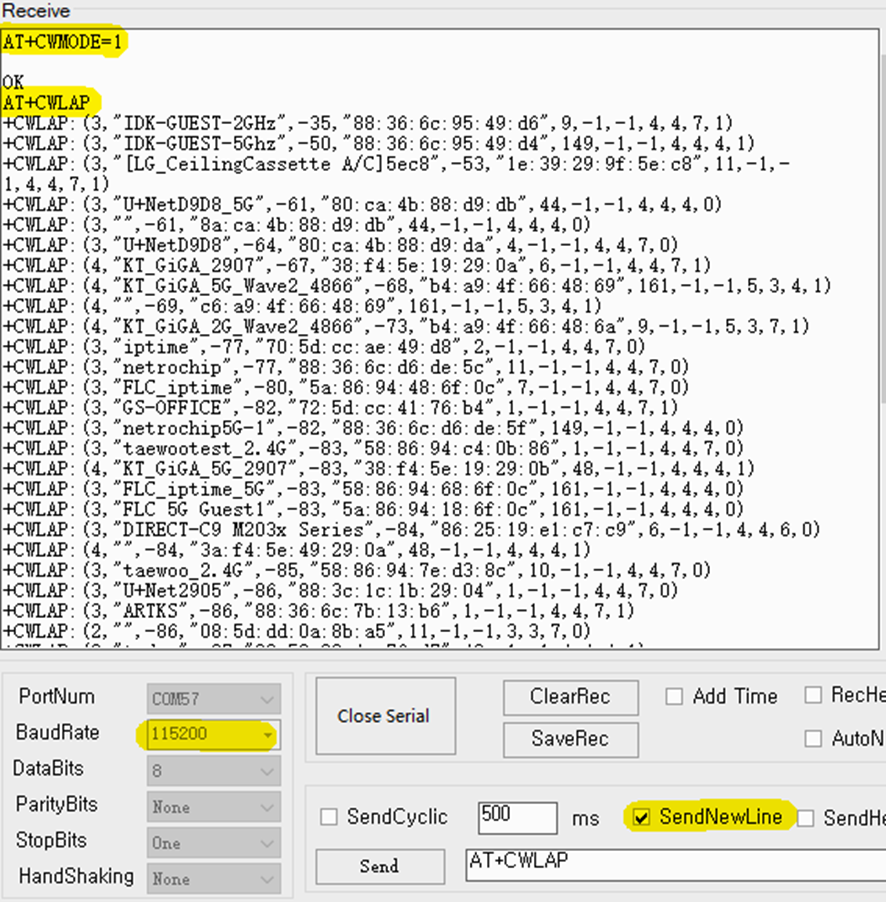Click the netrochip scan result line
886x902 pixels.
click(346, 367)
